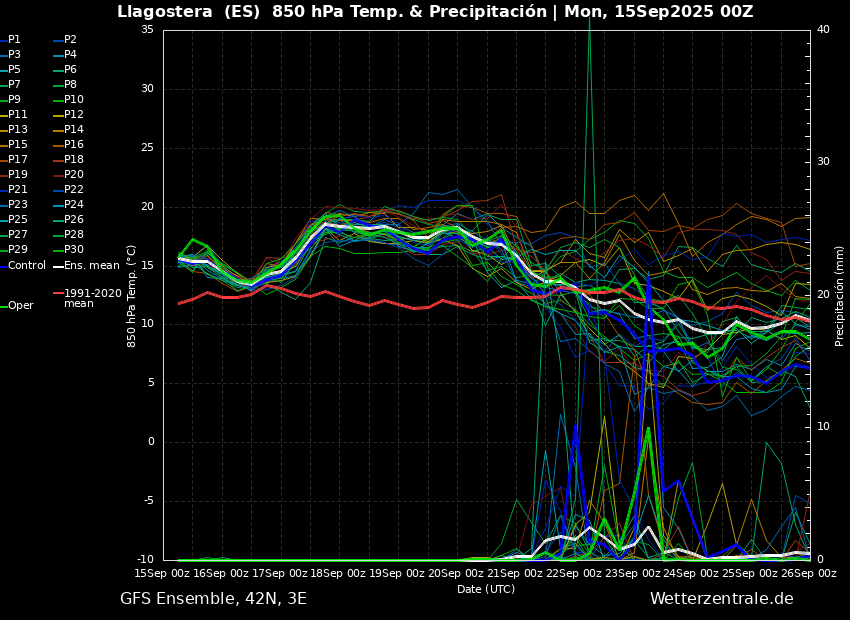Click the '850 hPa Temp. (°C)' axis title
The height and width of the screenshot is (620, 850).
pyautogui.click(x=131, y=296)
